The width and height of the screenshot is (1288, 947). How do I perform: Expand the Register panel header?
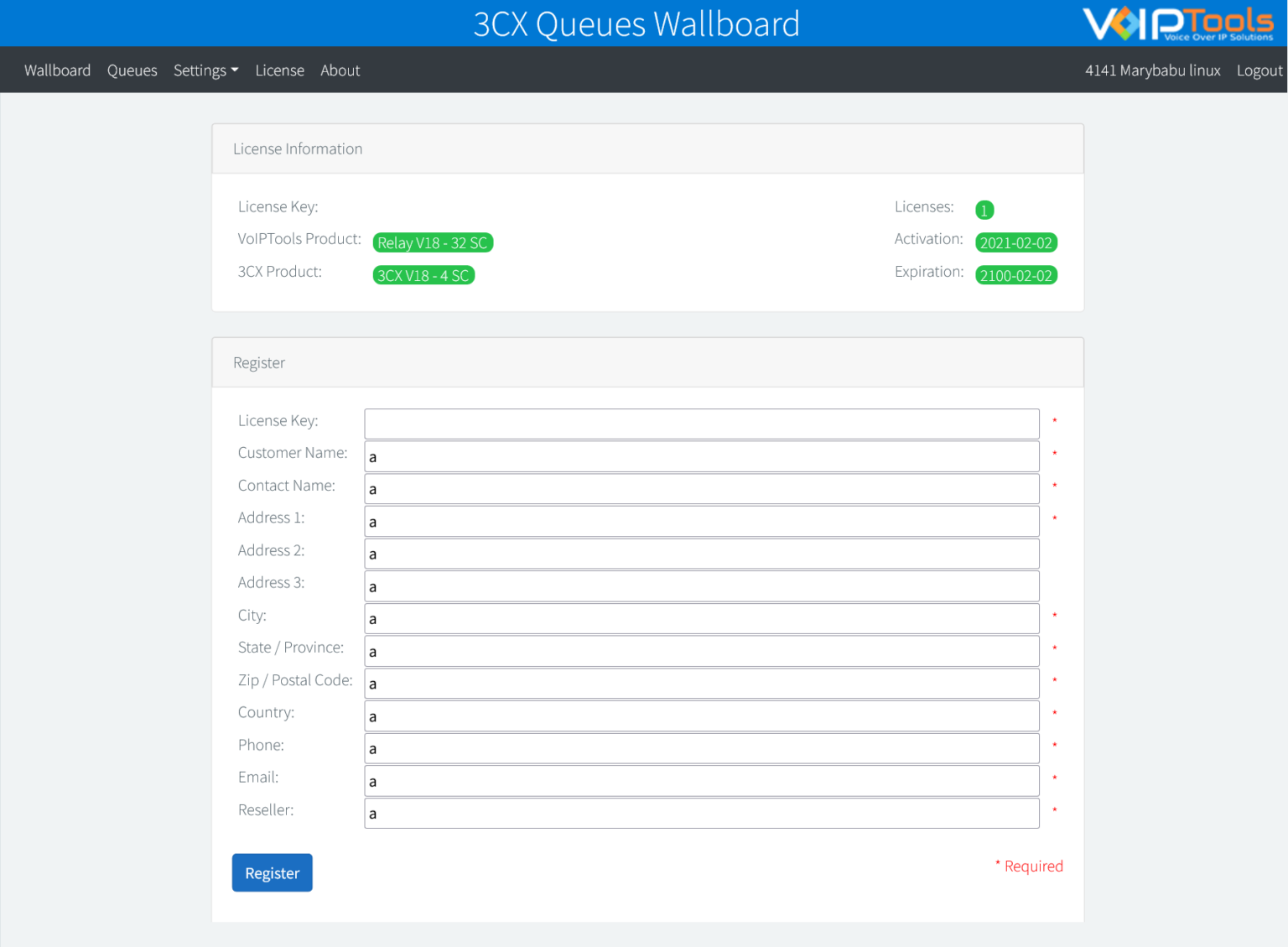click(x=258, y=362)
